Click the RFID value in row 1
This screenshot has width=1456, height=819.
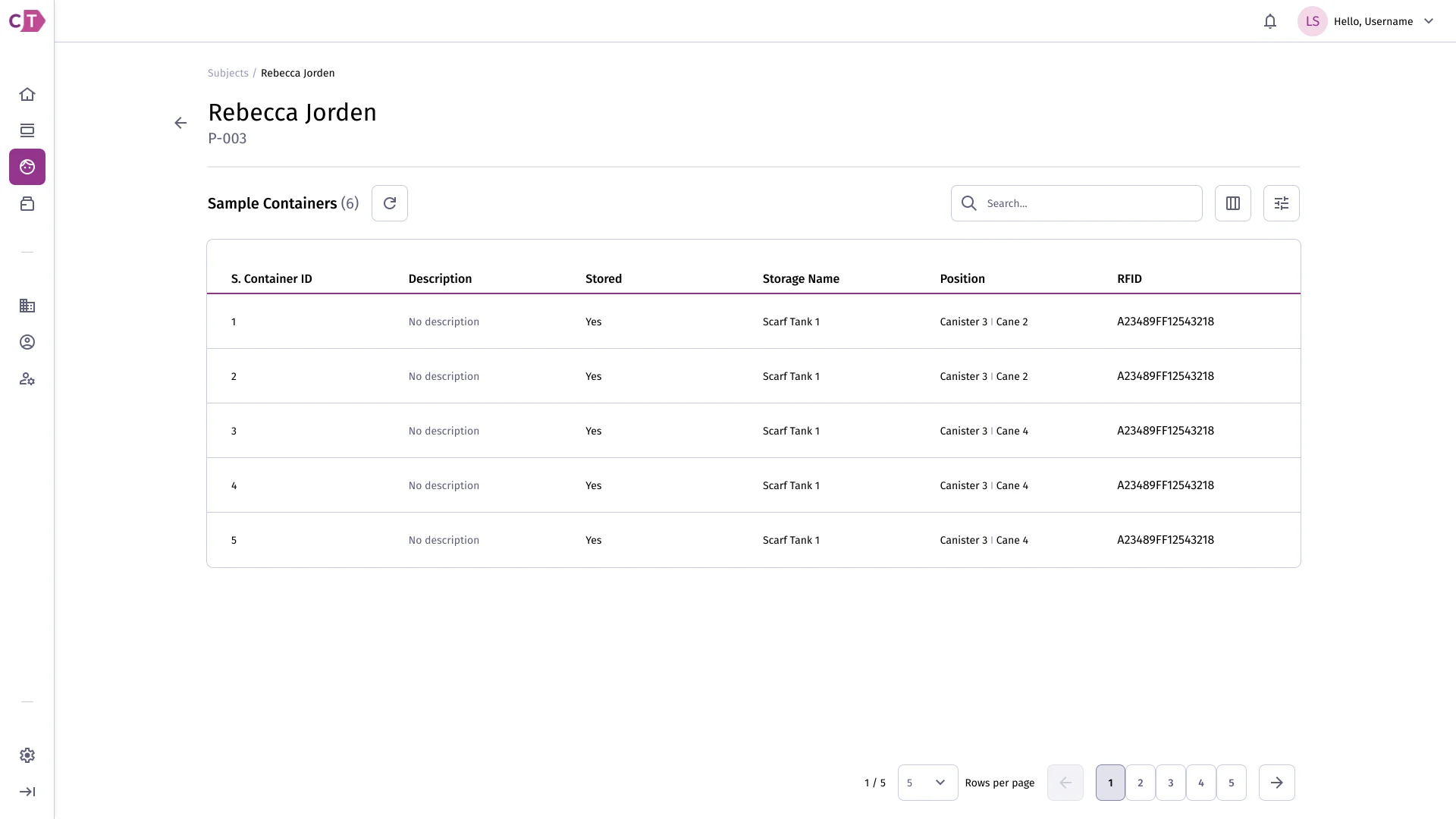click(x=1166, y=322)
